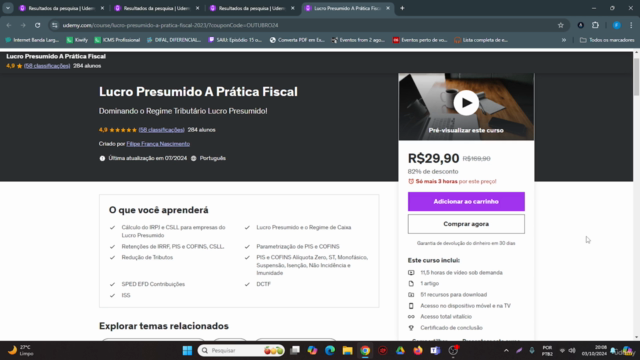
Task: Open the red round app in taskbar
Action: (382, 350)
